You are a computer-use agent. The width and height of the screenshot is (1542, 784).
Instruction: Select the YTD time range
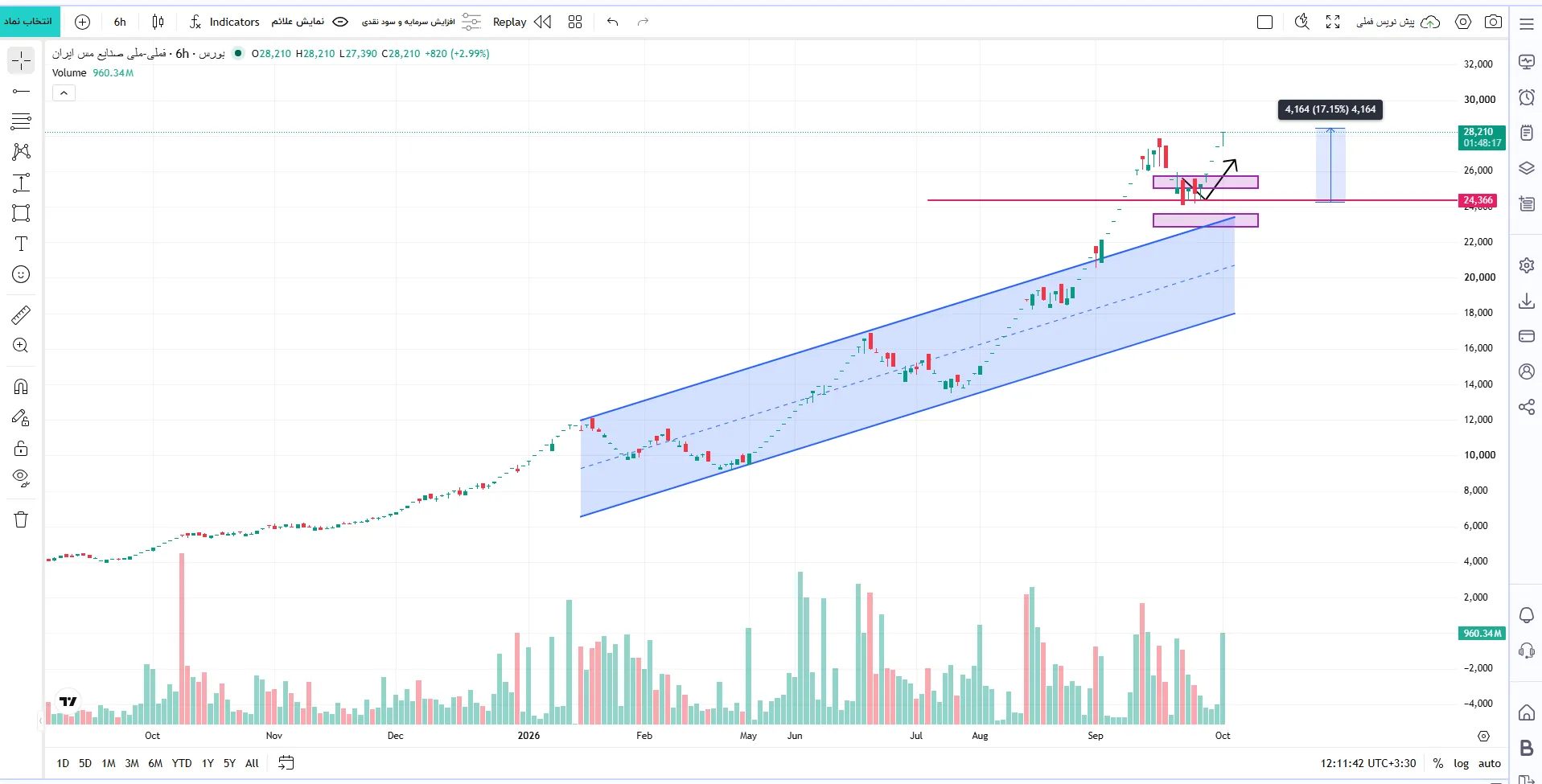182,763
